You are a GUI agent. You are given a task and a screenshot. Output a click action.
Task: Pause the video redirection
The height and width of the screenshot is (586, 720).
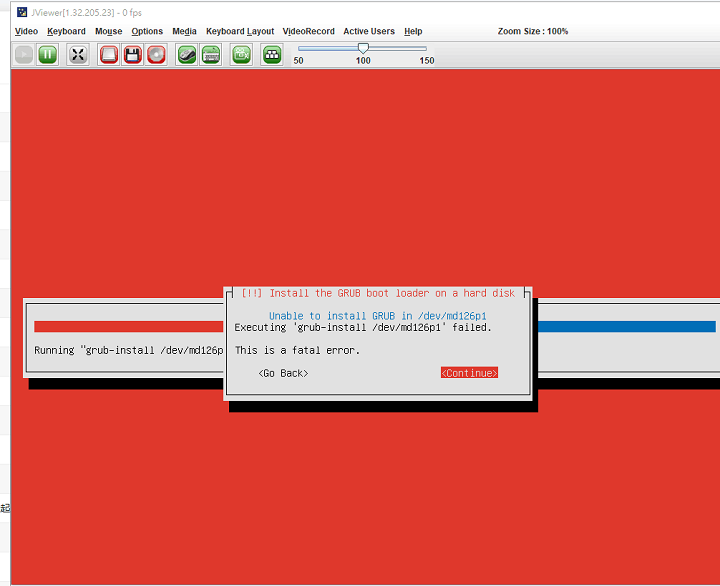point(48,55)
